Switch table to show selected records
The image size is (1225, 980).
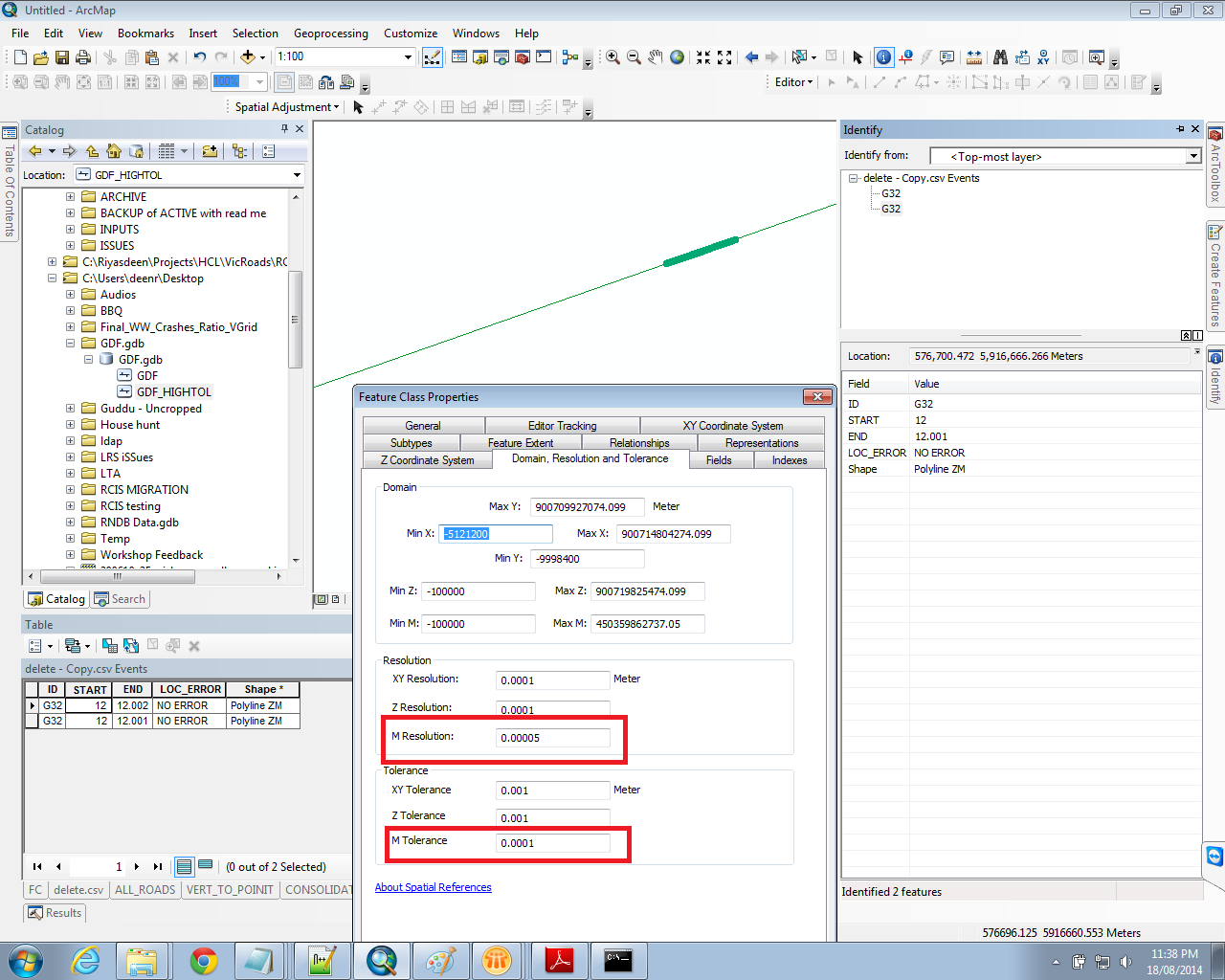pos(205,866)
